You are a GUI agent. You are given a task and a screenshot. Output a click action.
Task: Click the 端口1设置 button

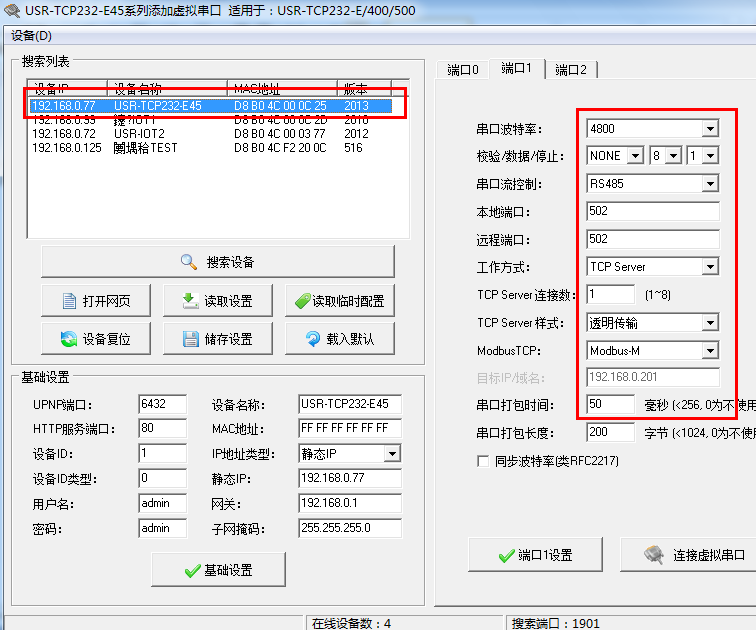click(x=535, y=555)
